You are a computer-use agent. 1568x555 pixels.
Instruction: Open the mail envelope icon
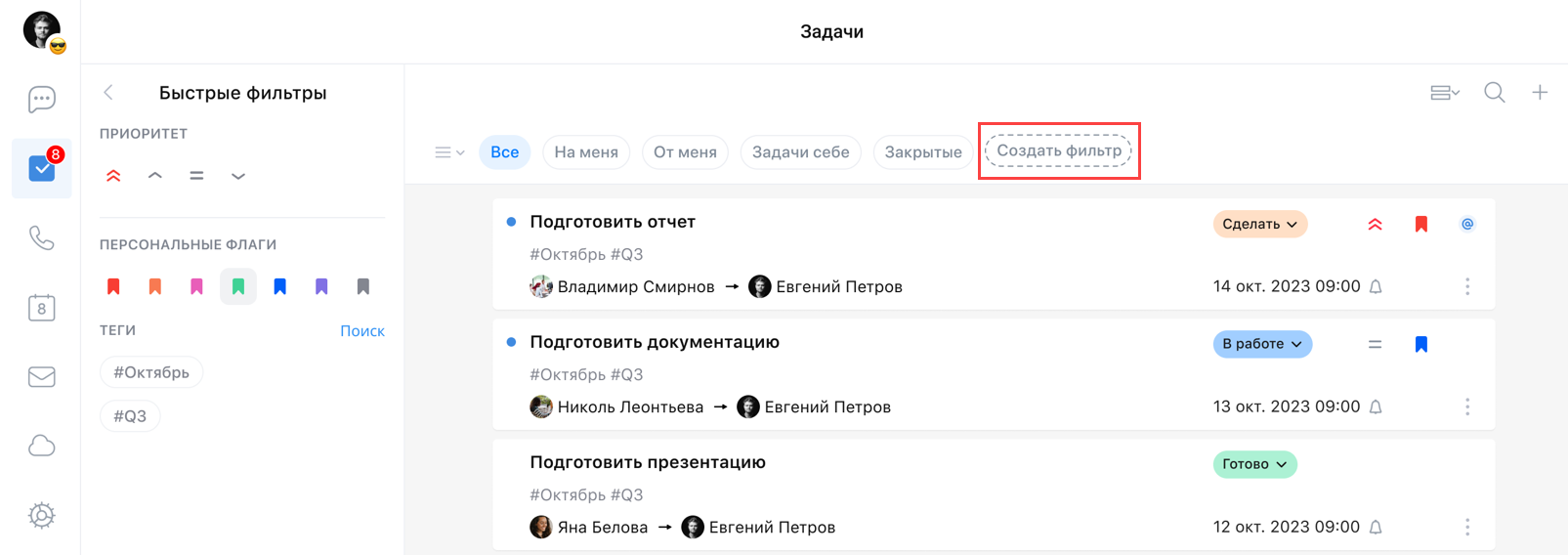click(41, 377)
